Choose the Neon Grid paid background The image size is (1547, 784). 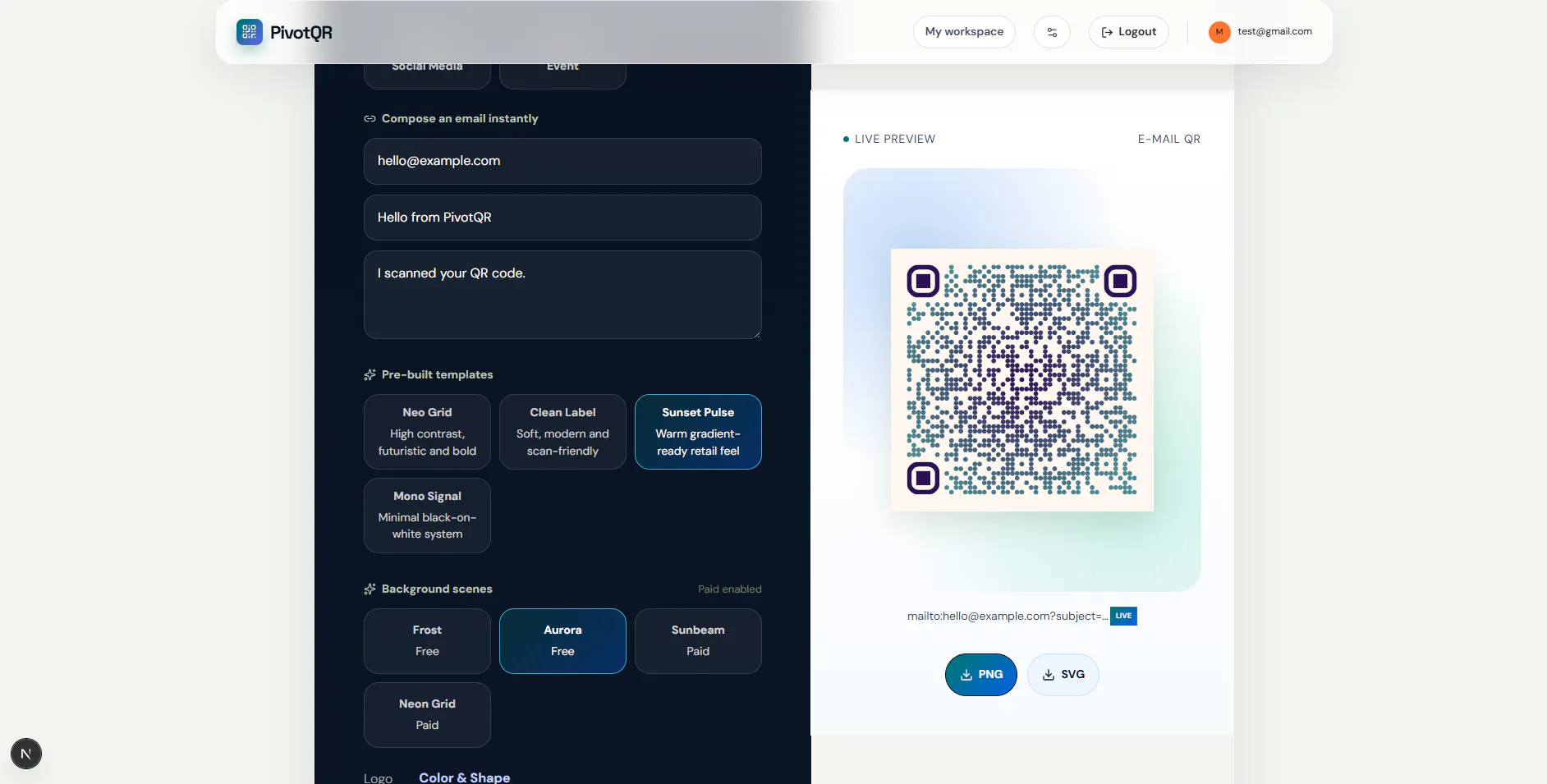[427, 715]
